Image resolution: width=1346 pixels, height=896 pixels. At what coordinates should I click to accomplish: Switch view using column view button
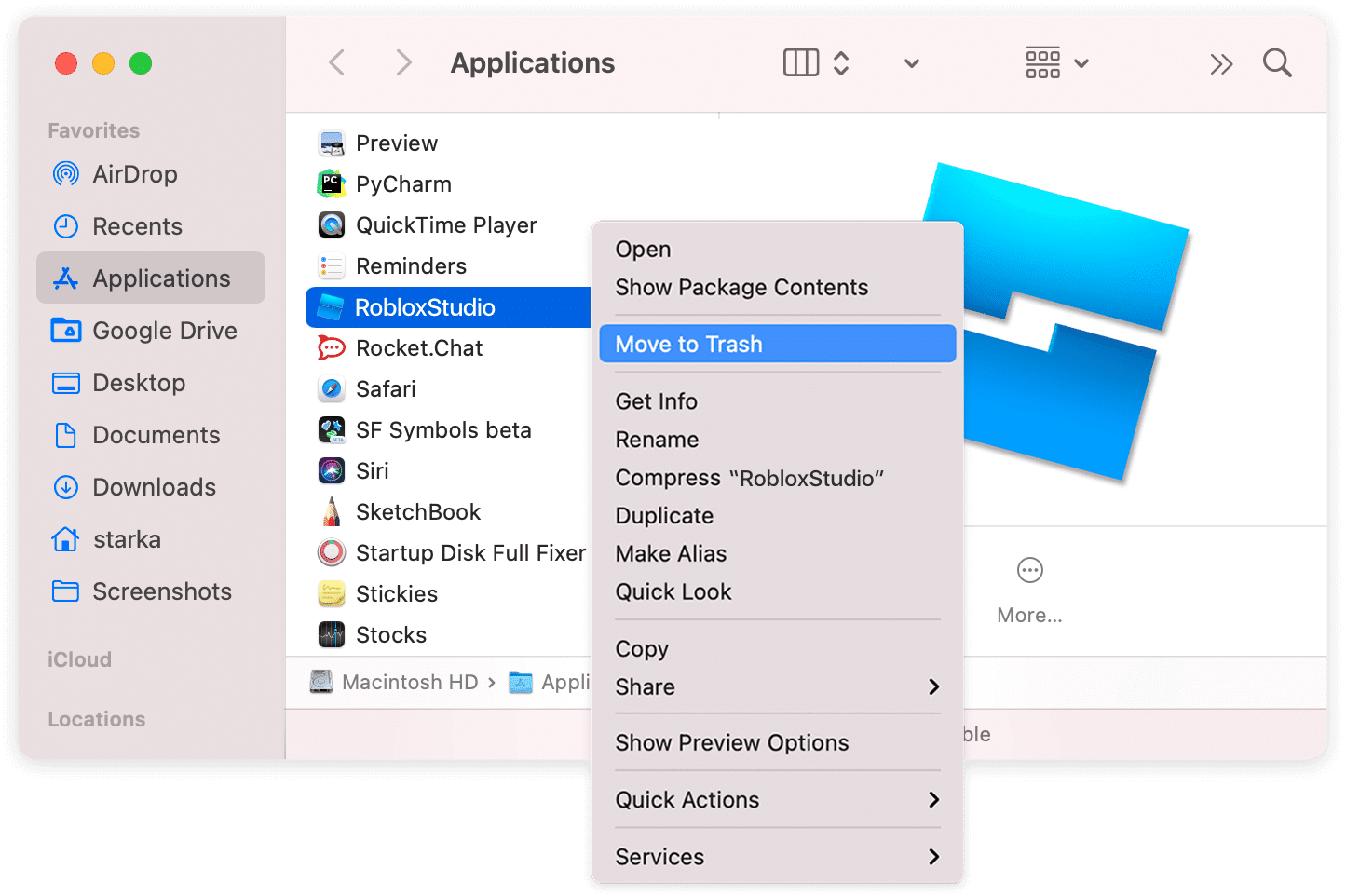800,63
